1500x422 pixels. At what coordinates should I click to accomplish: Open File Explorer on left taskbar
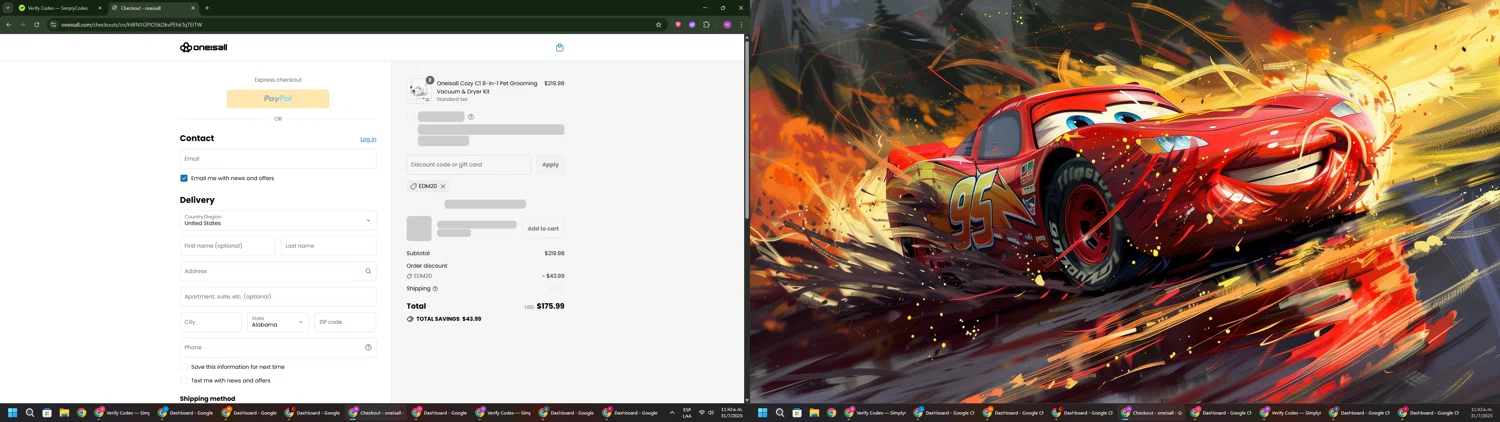point(64,412)
